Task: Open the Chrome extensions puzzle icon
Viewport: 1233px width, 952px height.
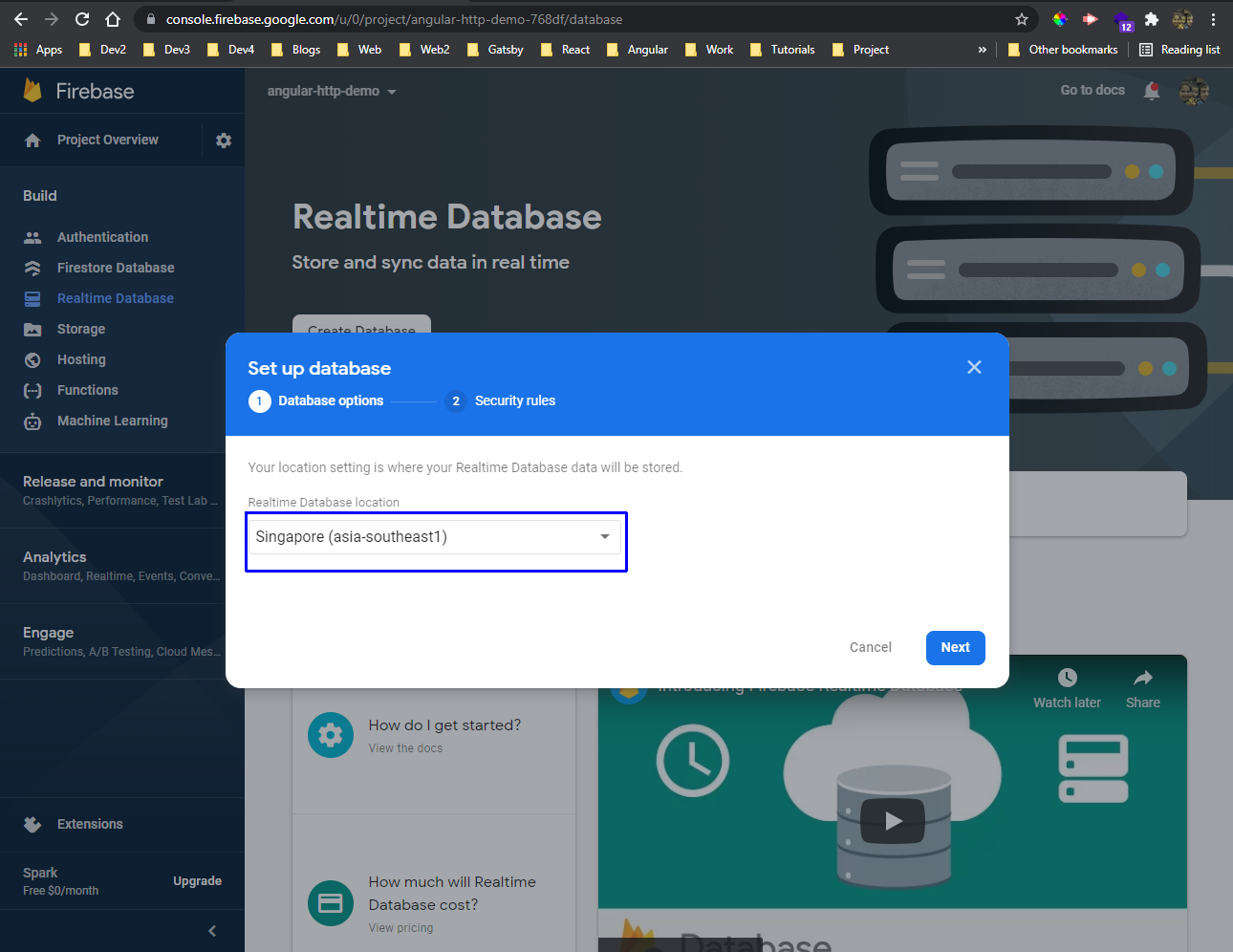Action: (1152, 19)
